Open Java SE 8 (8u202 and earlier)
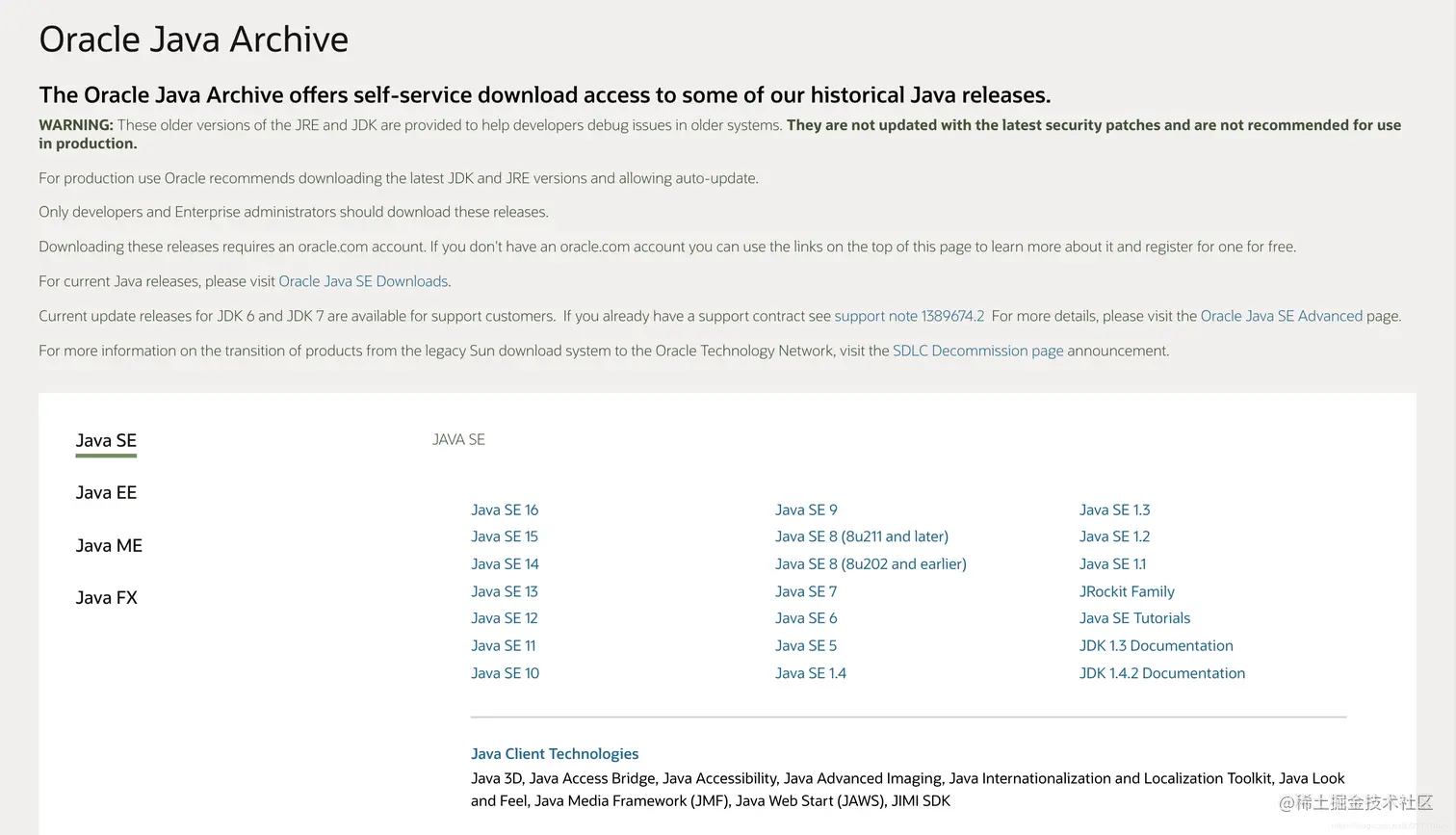Image resolution: width=1456 pixels, height=835 pixels. tap(871, 563)
